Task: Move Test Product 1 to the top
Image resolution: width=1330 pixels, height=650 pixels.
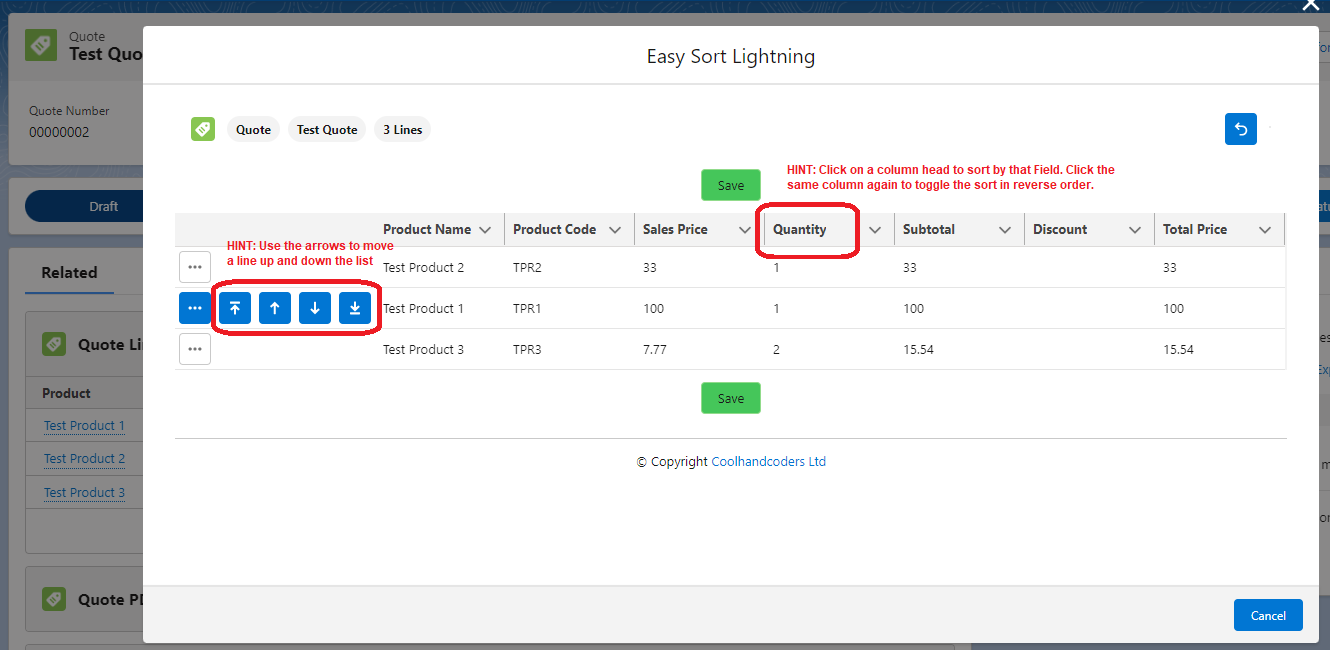Action: tap(235, 308)
